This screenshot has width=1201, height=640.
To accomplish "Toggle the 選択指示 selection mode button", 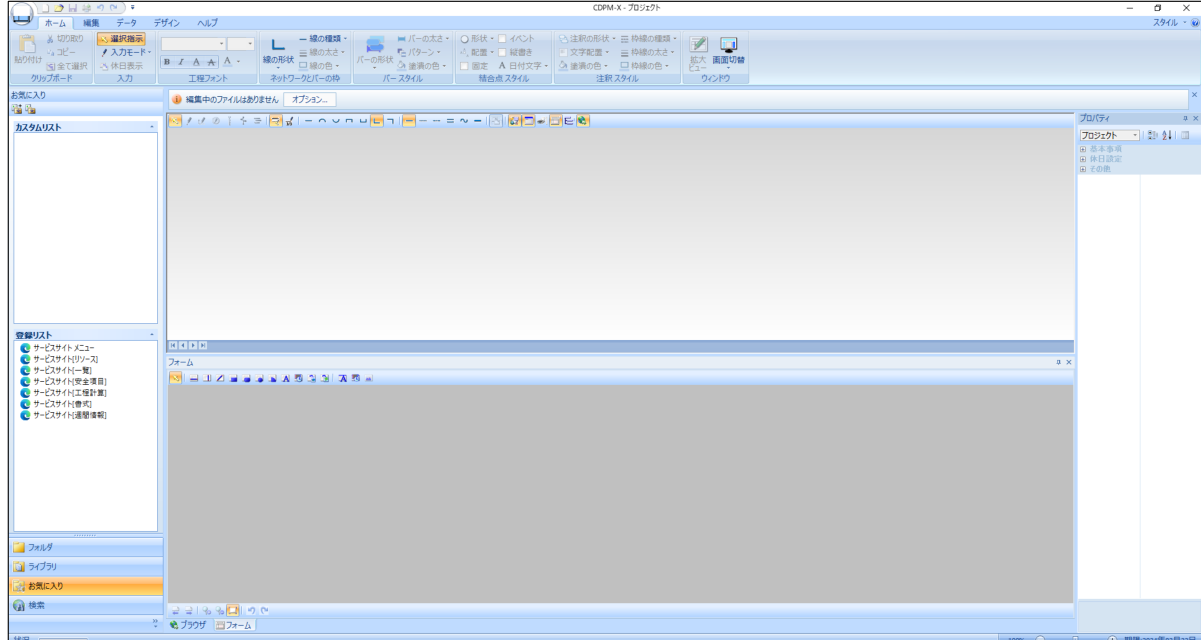I will coord(123,38).
